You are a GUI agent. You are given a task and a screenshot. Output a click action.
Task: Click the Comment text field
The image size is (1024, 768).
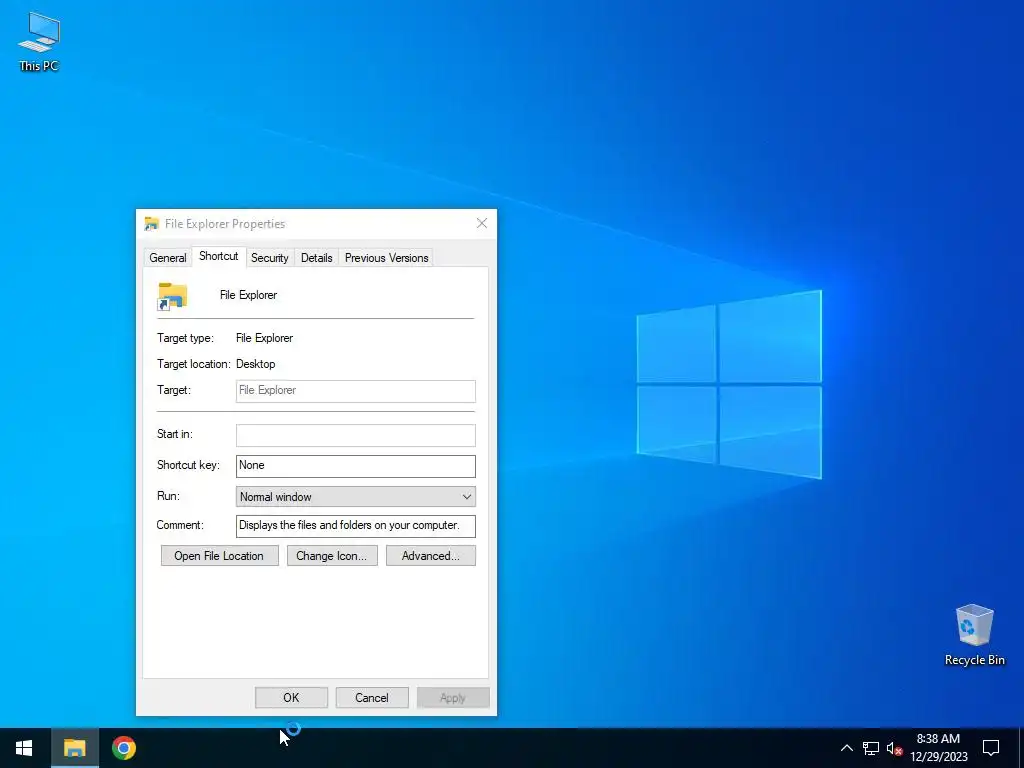pyautogui.click(x=355, y=526)
